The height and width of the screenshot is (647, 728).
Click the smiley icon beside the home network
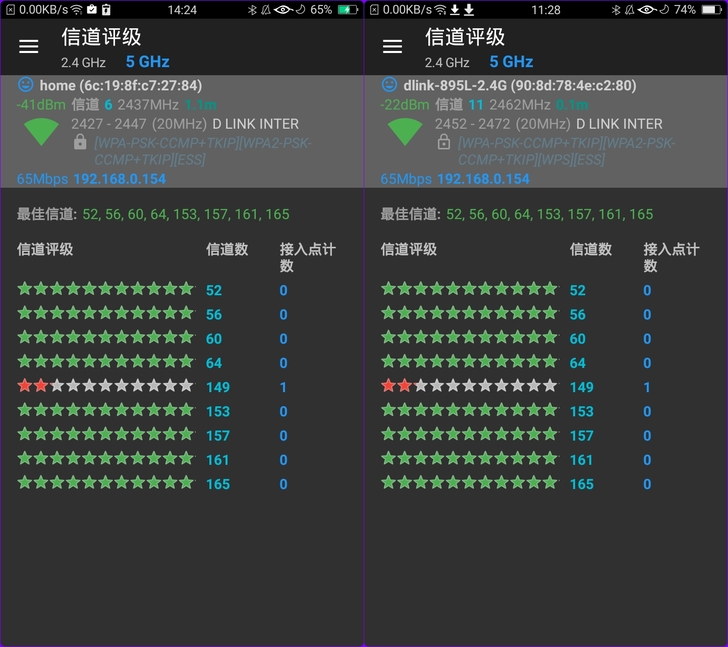pos(26,85)
